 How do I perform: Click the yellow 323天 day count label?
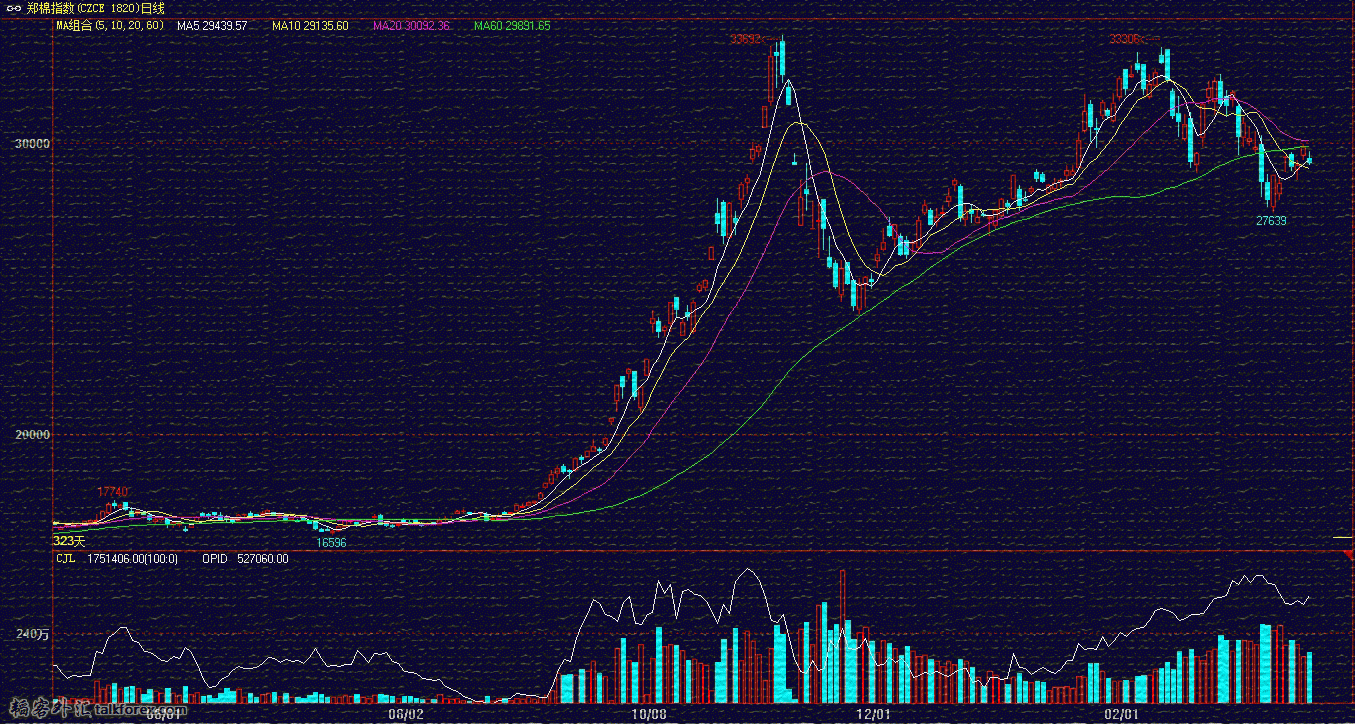[x=70, y=541]
